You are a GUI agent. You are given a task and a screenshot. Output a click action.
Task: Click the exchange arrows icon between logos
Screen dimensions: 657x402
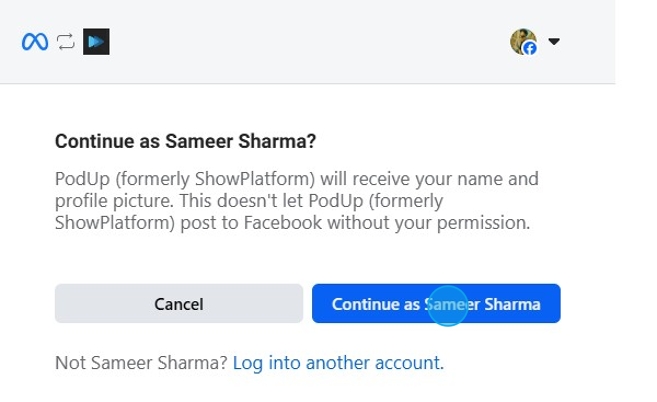coord(66,41)
